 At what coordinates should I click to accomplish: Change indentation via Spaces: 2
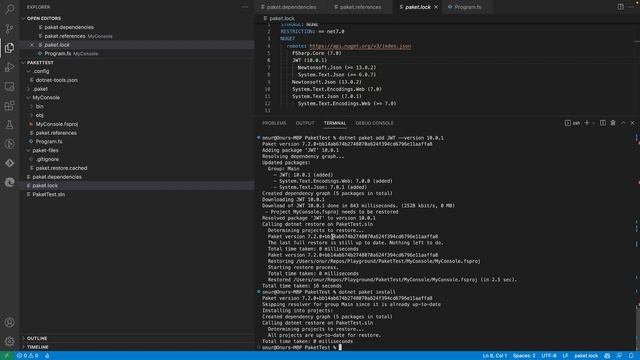click(524, 356)
